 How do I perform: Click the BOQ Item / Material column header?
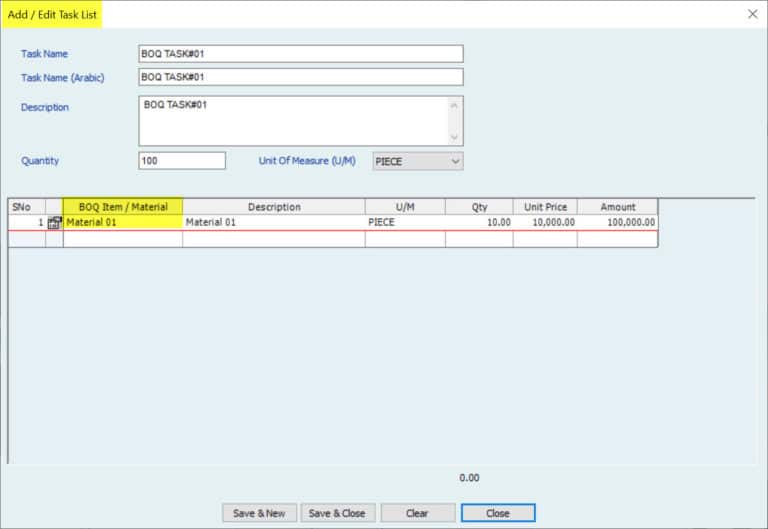click(x=122, y=207)
